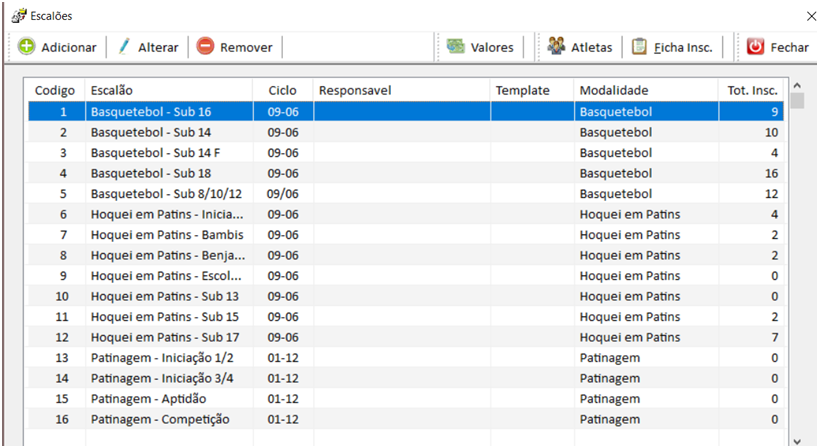
Task: Click the Alterar pencil icon
Action: click(124, 47)
